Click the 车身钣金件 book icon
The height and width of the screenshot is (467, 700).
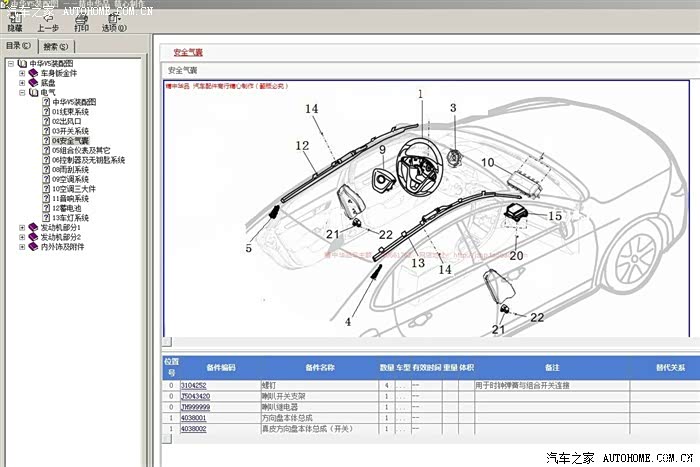33,73
